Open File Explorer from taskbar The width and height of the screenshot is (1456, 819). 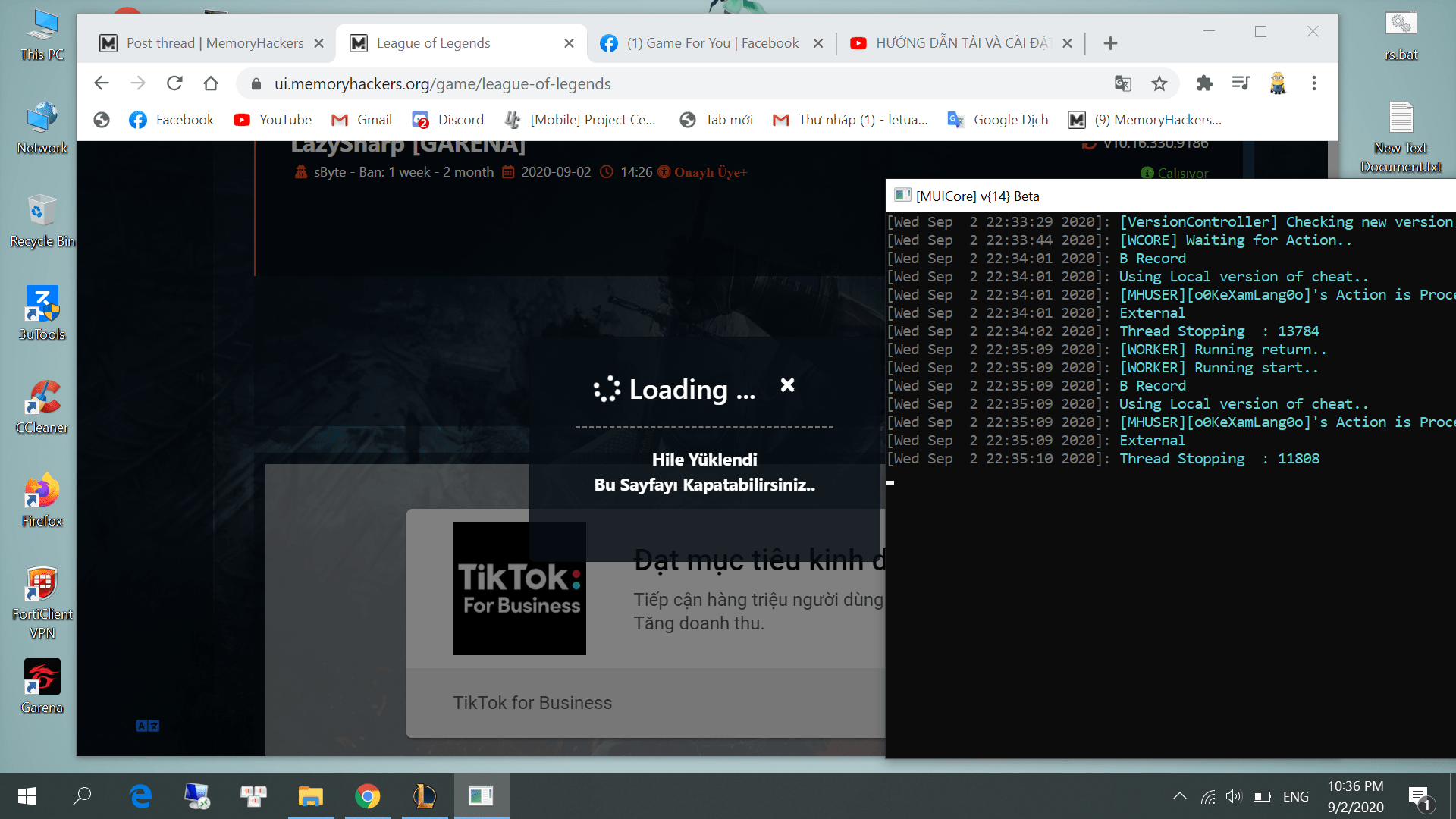[310, 796]
